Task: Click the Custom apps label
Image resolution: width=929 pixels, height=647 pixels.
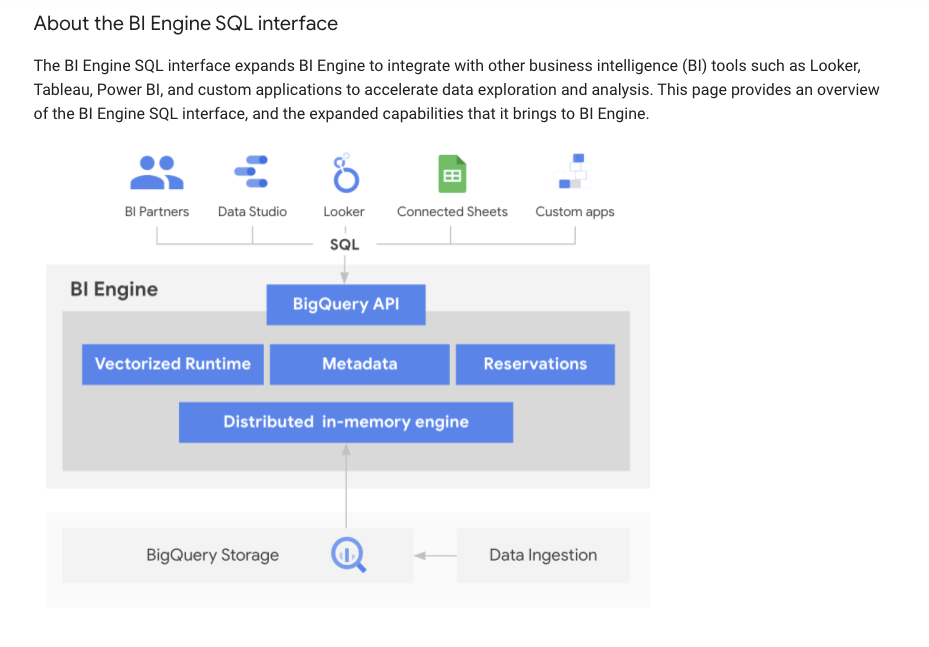Action: tap(575, 212)
